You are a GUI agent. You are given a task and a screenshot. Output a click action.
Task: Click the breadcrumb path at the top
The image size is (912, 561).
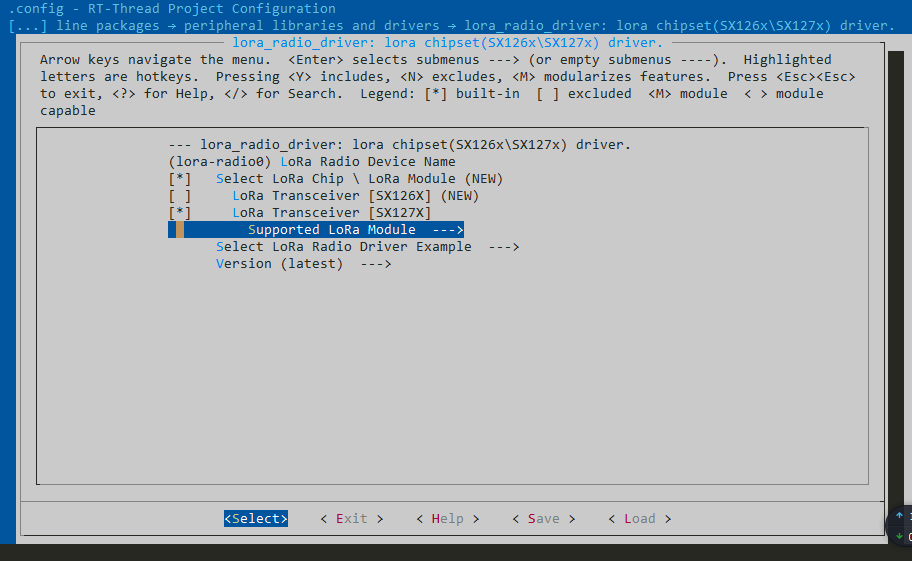(x=452, y=26)
